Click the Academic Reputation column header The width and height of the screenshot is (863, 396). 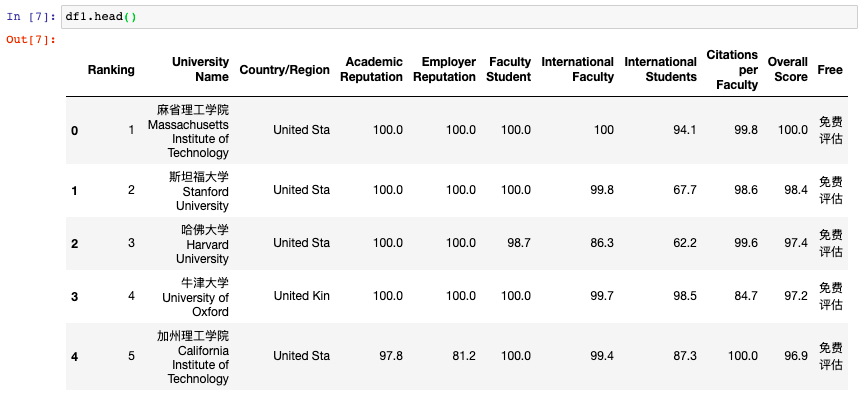(x=372, y=69)
